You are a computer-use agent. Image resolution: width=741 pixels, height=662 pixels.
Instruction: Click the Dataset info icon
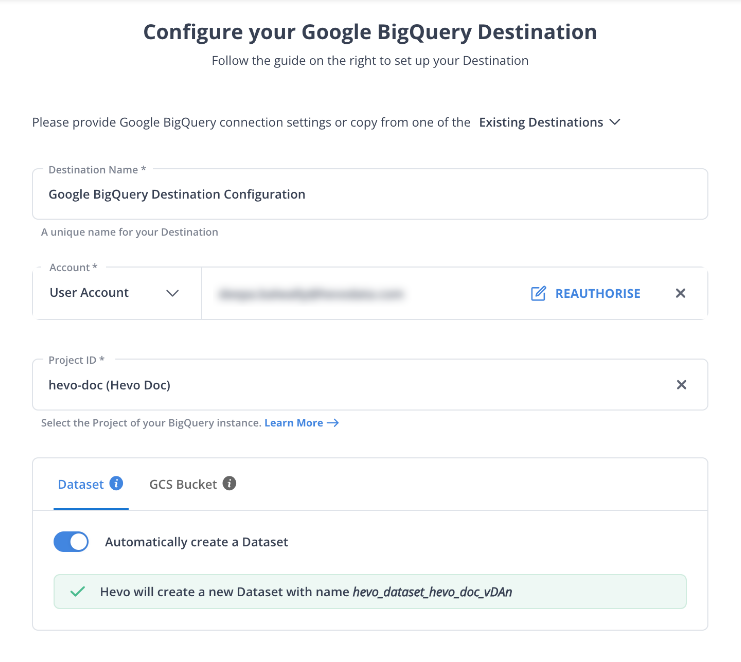[116, 483]
